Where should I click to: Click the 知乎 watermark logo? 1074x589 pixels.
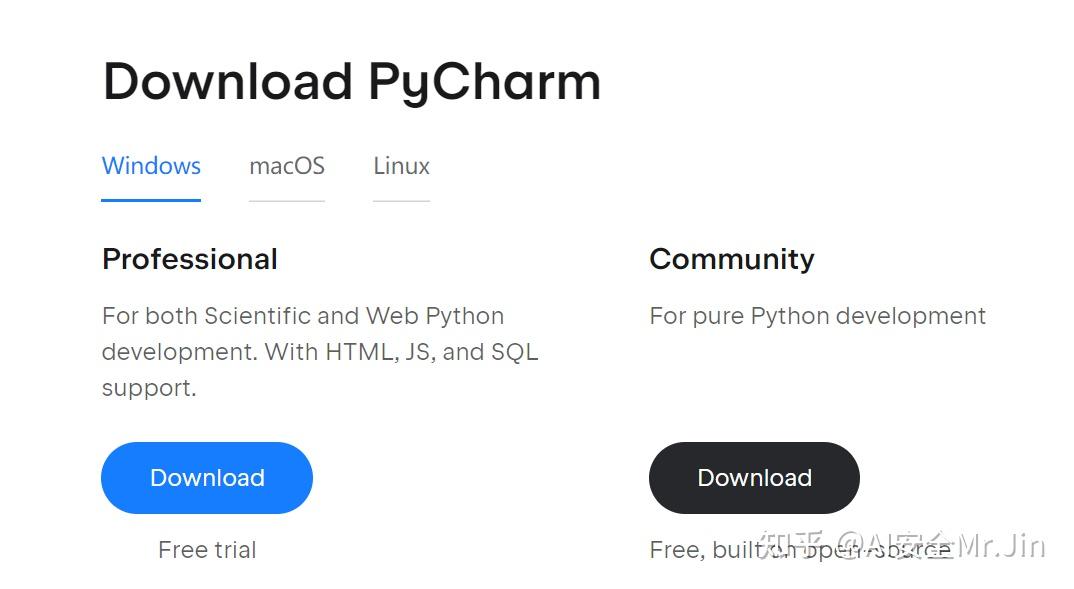(790, 546)
